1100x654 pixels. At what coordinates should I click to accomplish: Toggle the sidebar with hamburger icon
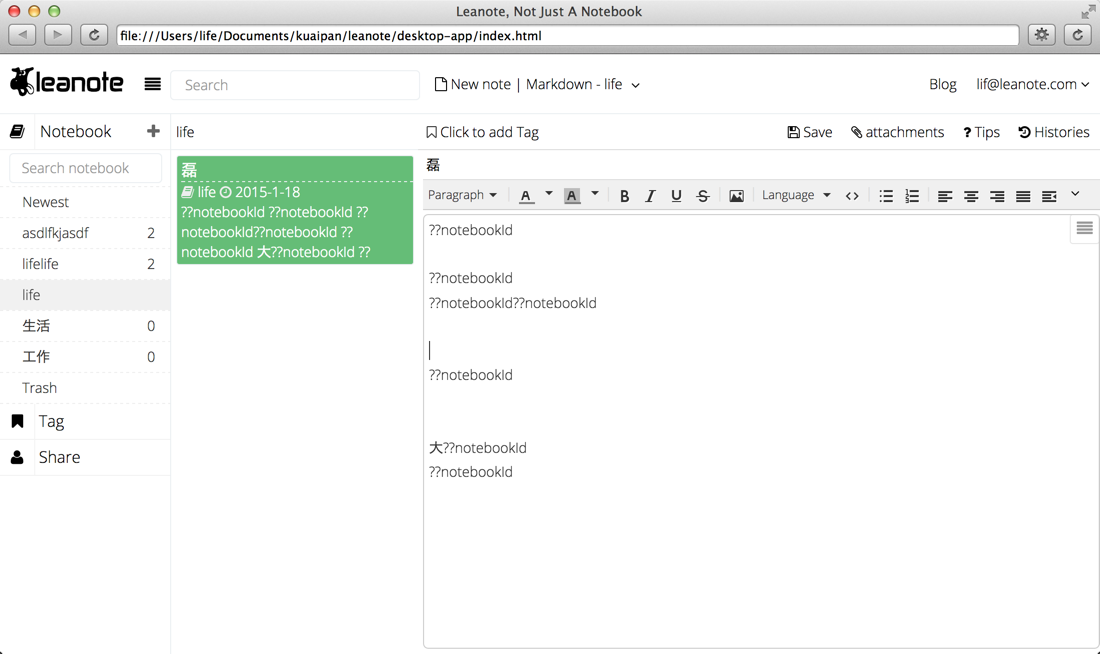tap(152, 85)
